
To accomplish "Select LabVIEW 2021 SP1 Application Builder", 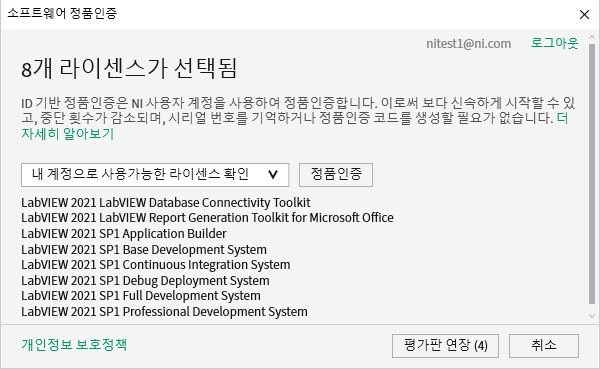I will click(x=124, y=233).
